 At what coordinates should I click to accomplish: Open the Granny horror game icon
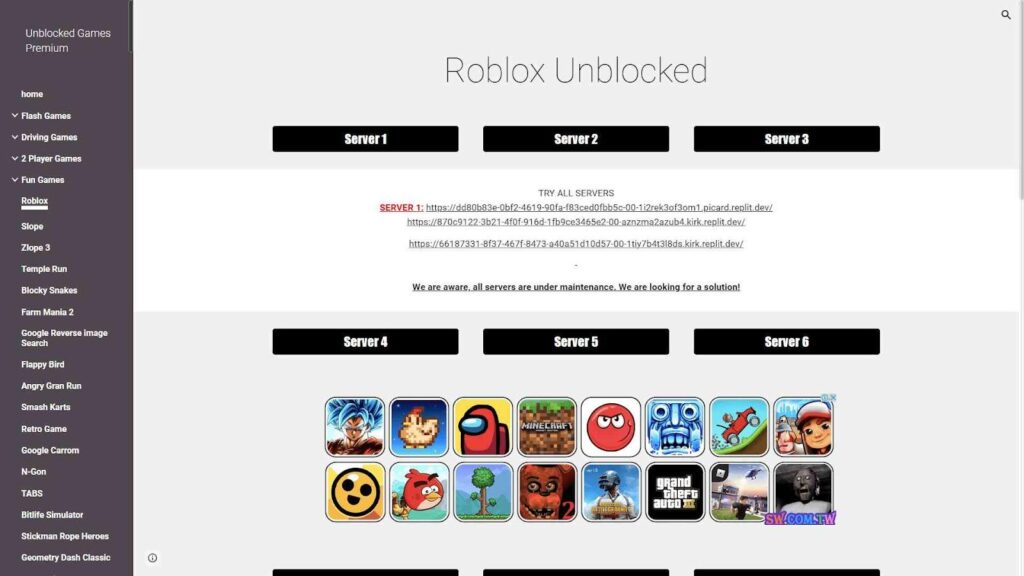(x=803, y=492)
